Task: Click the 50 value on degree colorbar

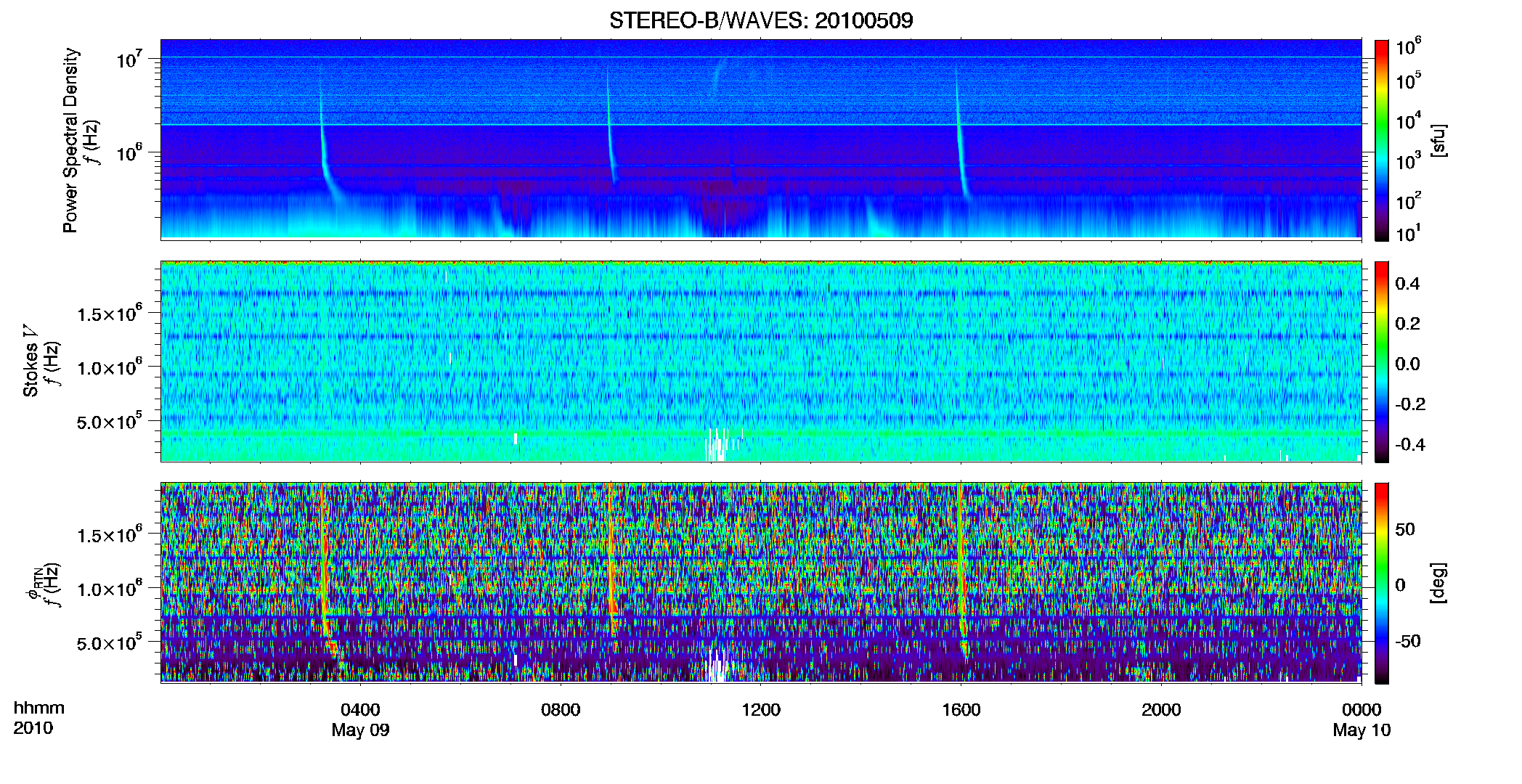Action: [x=1405, y=529]
